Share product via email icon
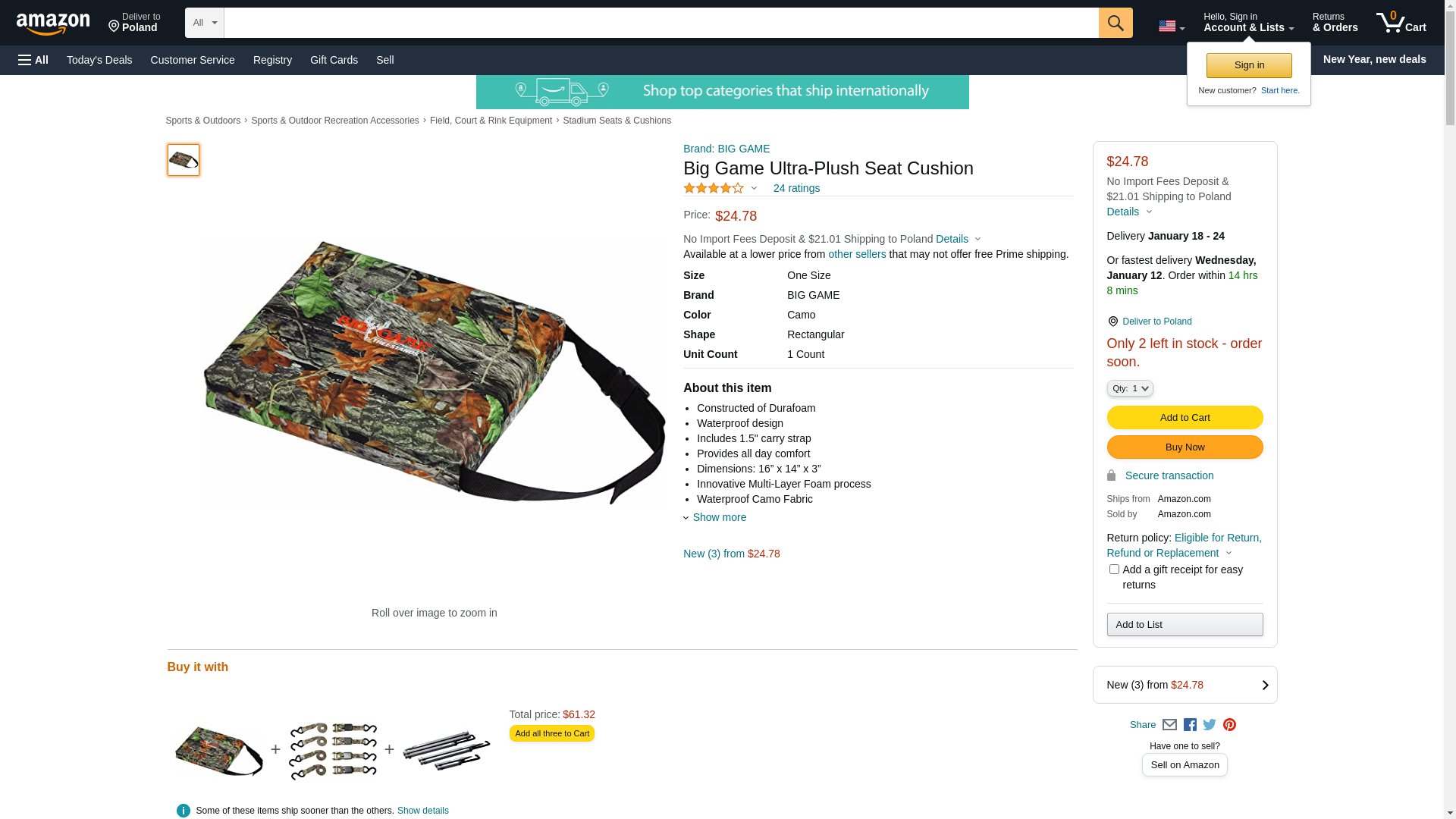 tap(1169, 725)
